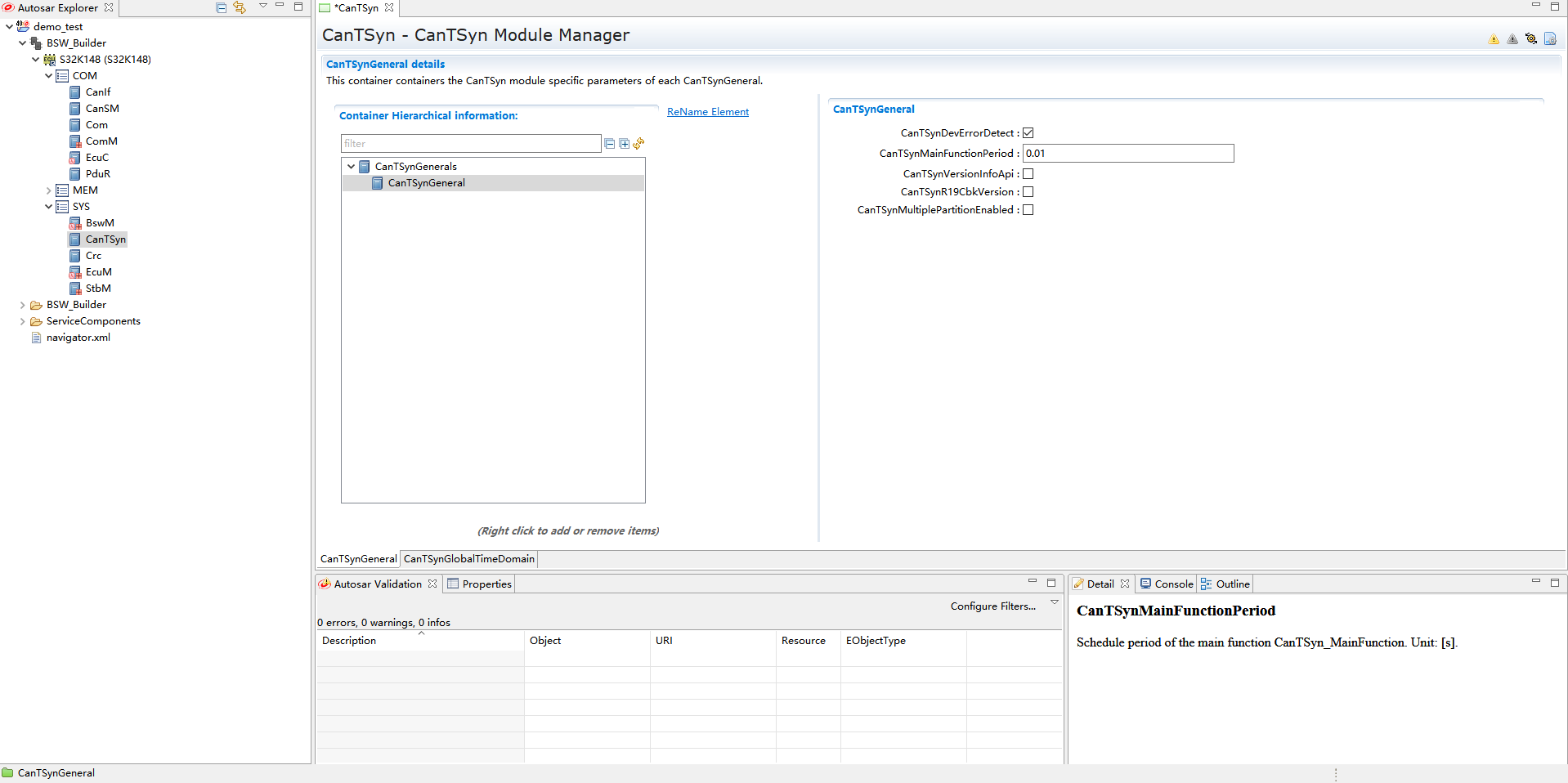Image resolution: width=1568 pixels, height=783 pixels.
Task: Click the gear with arrows icon
Action: (x=1531, y=39)
